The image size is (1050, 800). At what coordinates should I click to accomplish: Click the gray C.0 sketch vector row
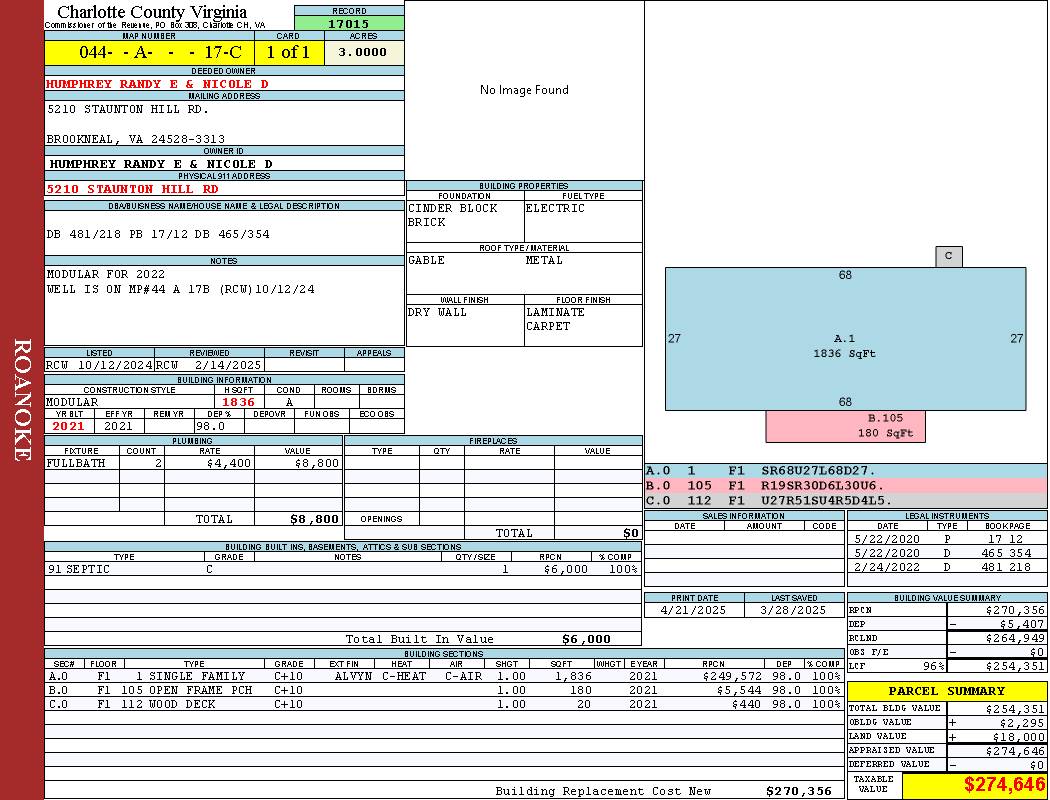tap(846, 500)
